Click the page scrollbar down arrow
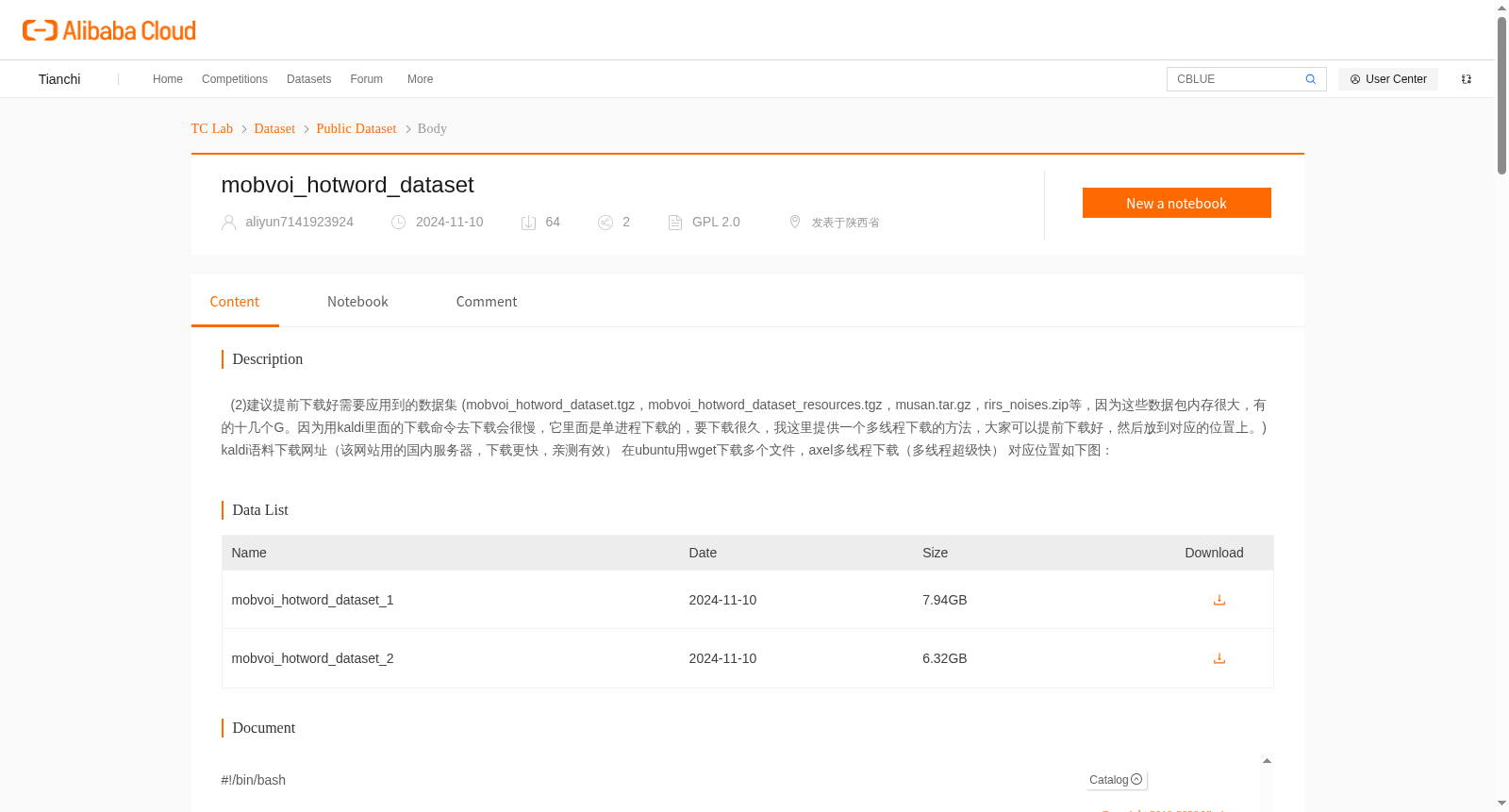This screenshot has height=812, width=1509. (1501, 804)
